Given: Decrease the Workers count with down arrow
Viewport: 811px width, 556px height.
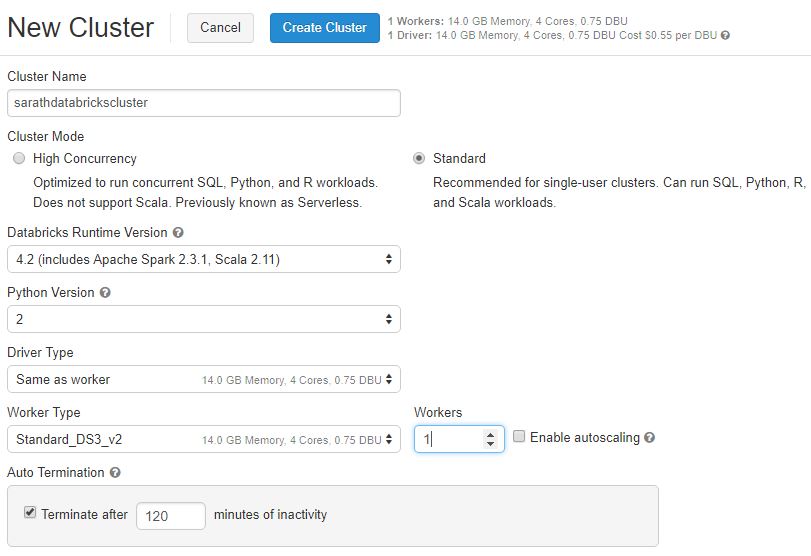Looking at the screenshot, I should tap(490, 444).
